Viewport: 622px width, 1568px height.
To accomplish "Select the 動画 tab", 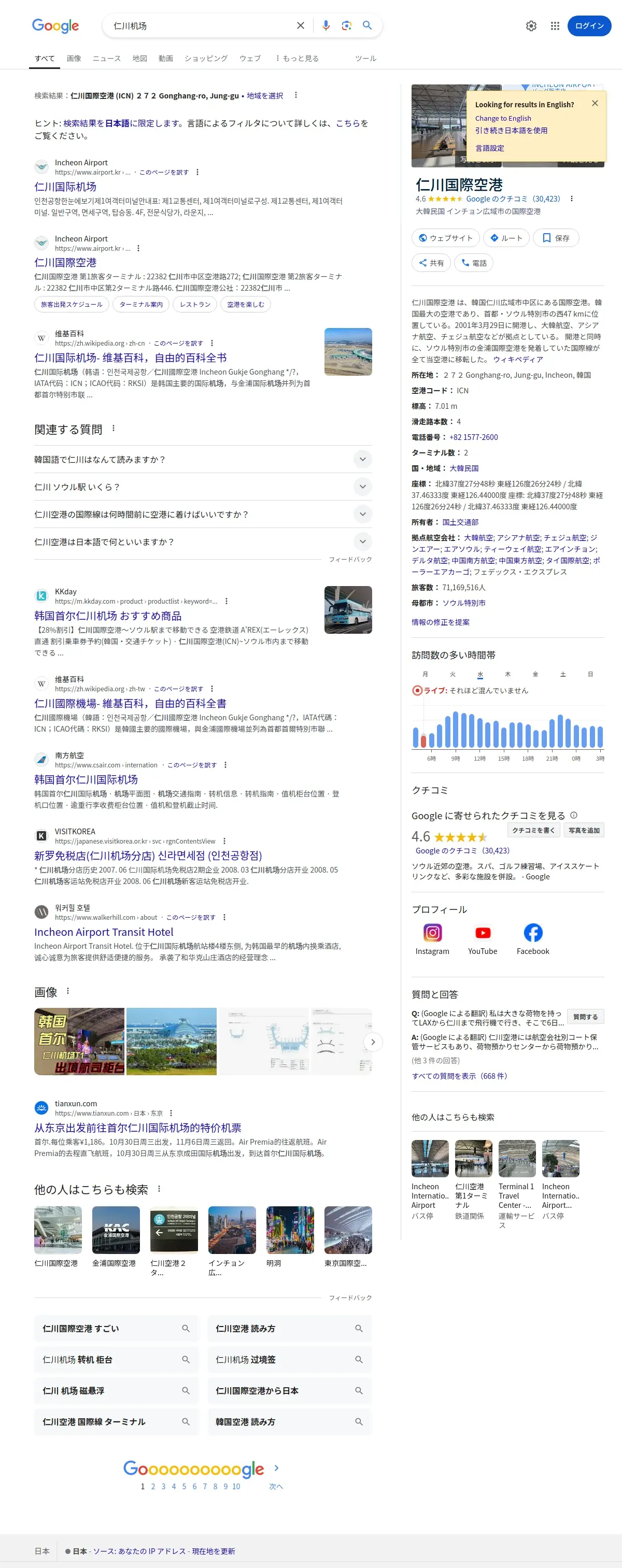I will pos(165,59).
